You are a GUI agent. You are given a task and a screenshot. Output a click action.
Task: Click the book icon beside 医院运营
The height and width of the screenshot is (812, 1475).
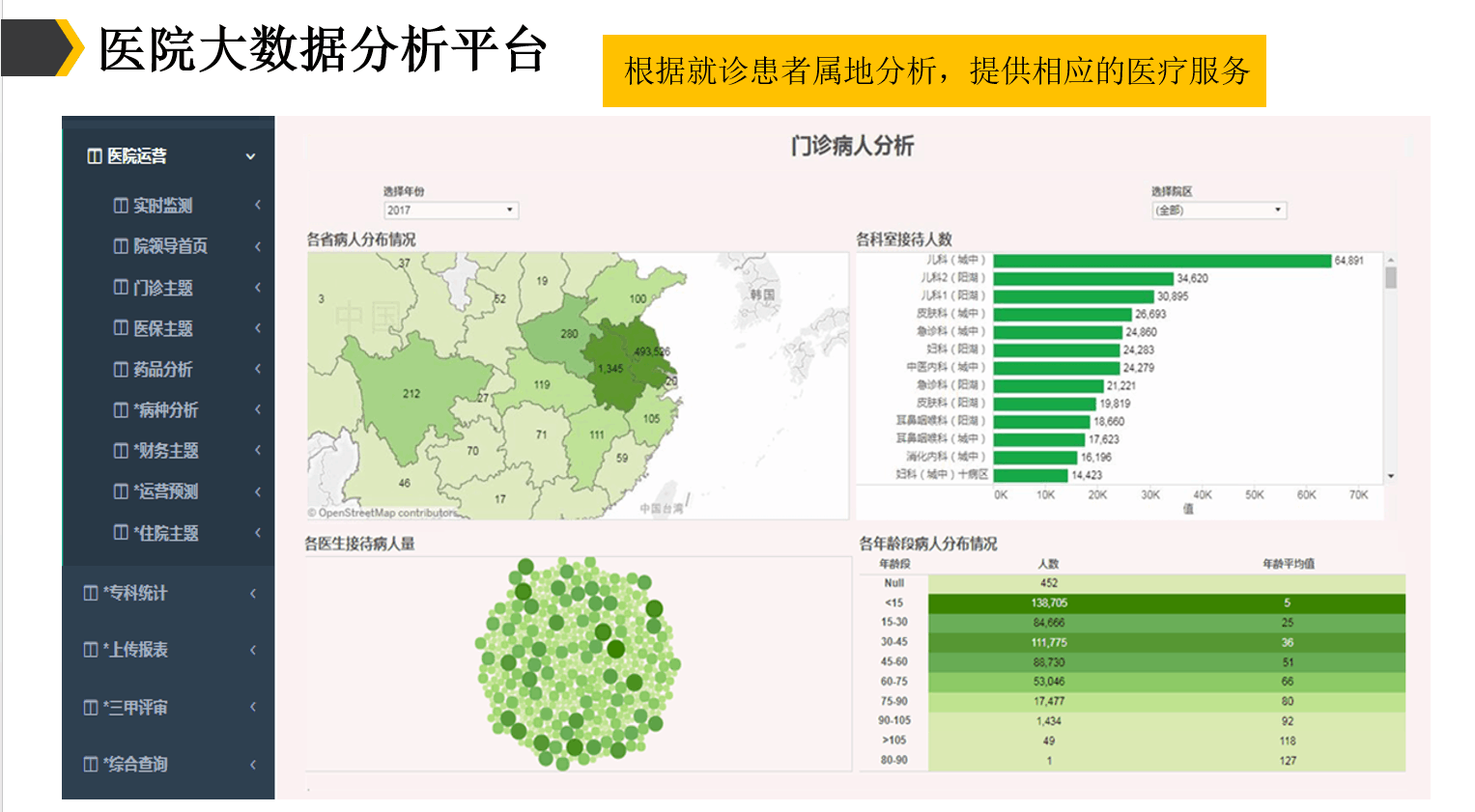point(95,156)
